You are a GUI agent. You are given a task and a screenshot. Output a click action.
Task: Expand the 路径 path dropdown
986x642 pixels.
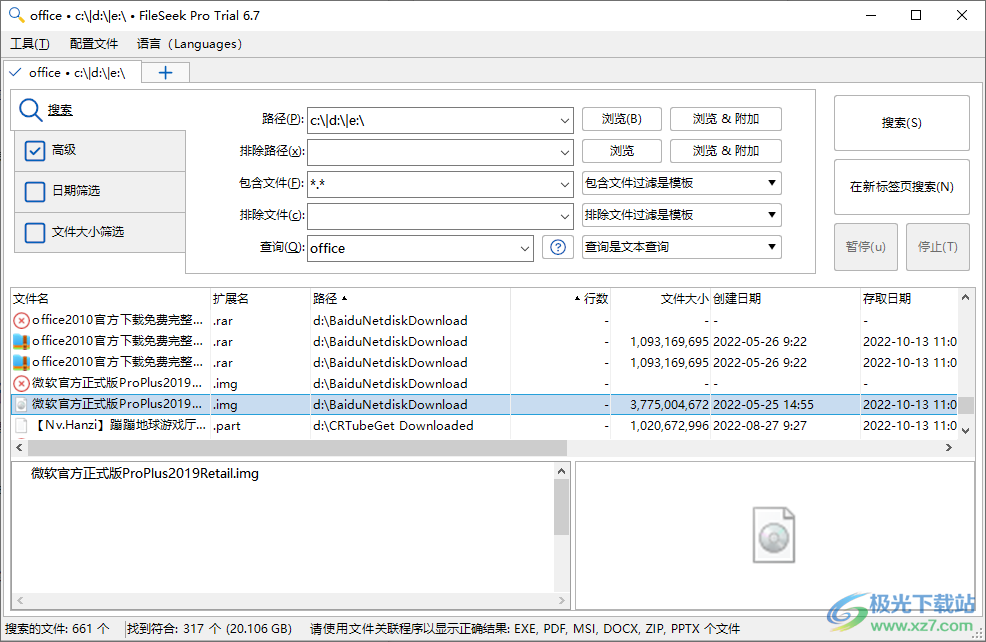565,121
